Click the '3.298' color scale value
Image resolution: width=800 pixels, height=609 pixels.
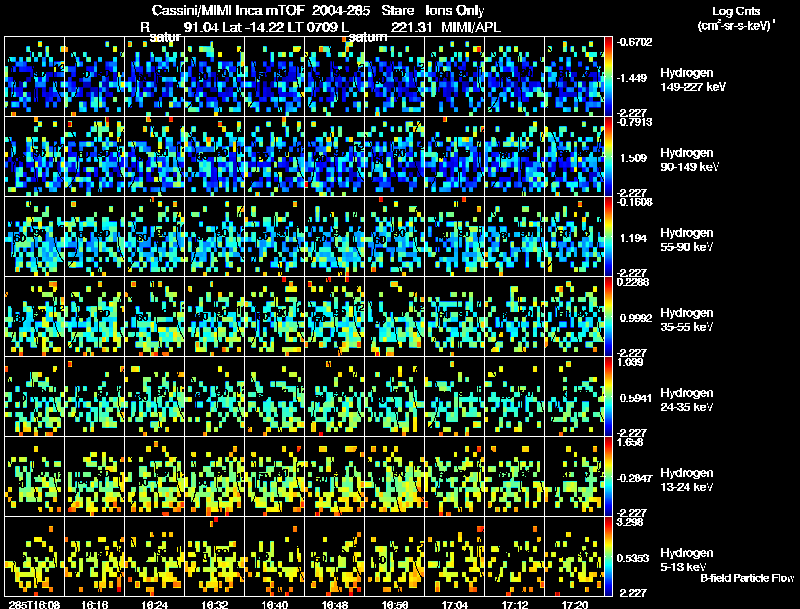pyautogui.click(x=630, y=523)
